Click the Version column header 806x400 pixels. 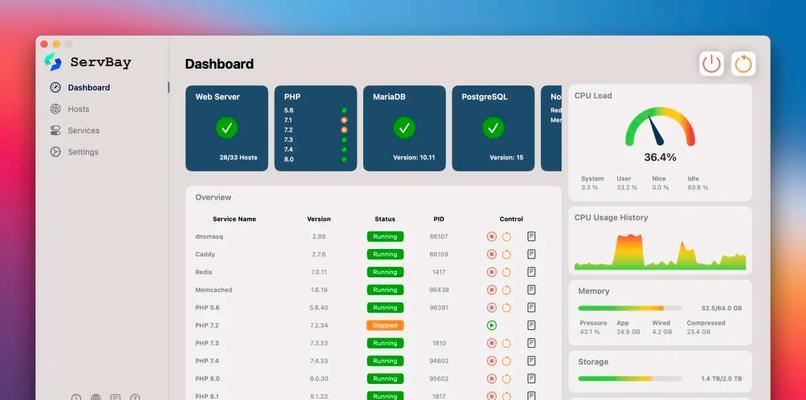click(319, 219)
